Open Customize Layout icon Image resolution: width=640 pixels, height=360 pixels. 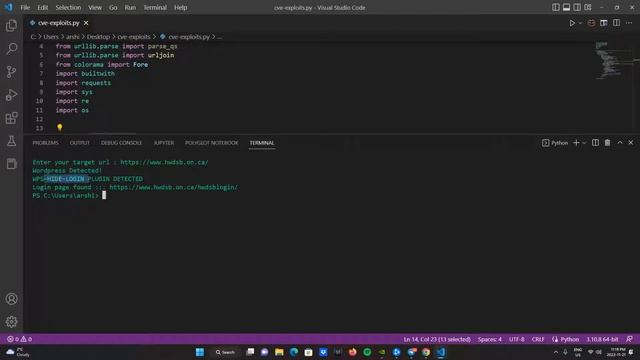coord(588,7)
